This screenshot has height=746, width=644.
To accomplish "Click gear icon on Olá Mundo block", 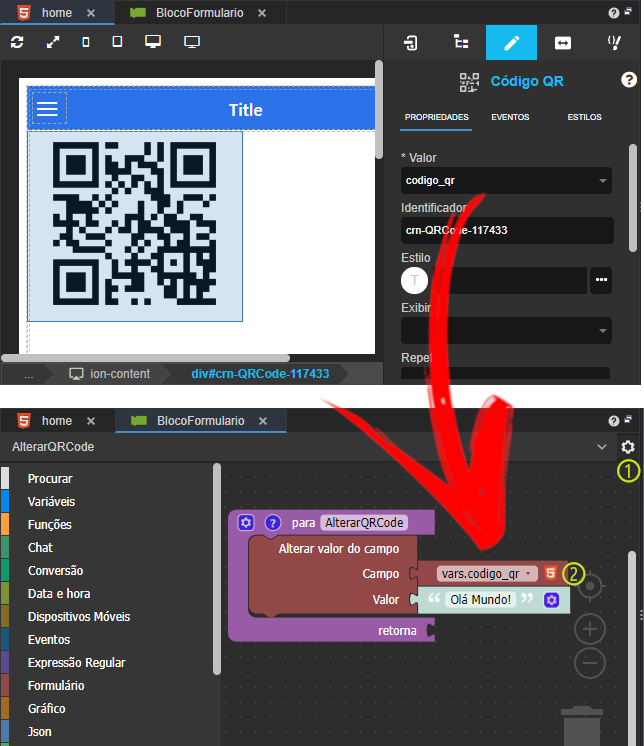I will 551,600.
